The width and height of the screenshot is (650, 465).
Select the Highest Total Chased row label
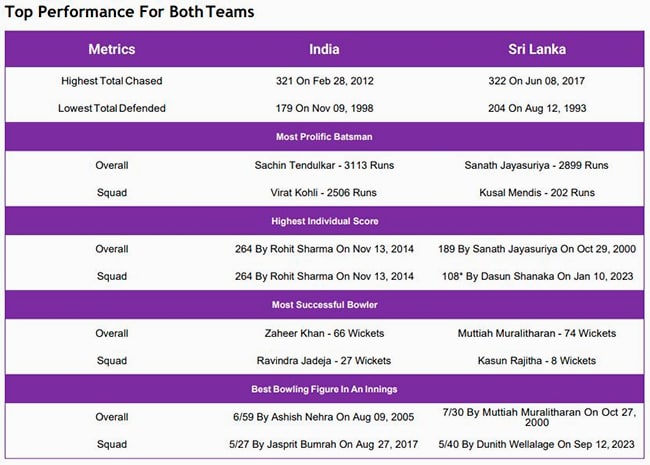(x=112, y=80)
